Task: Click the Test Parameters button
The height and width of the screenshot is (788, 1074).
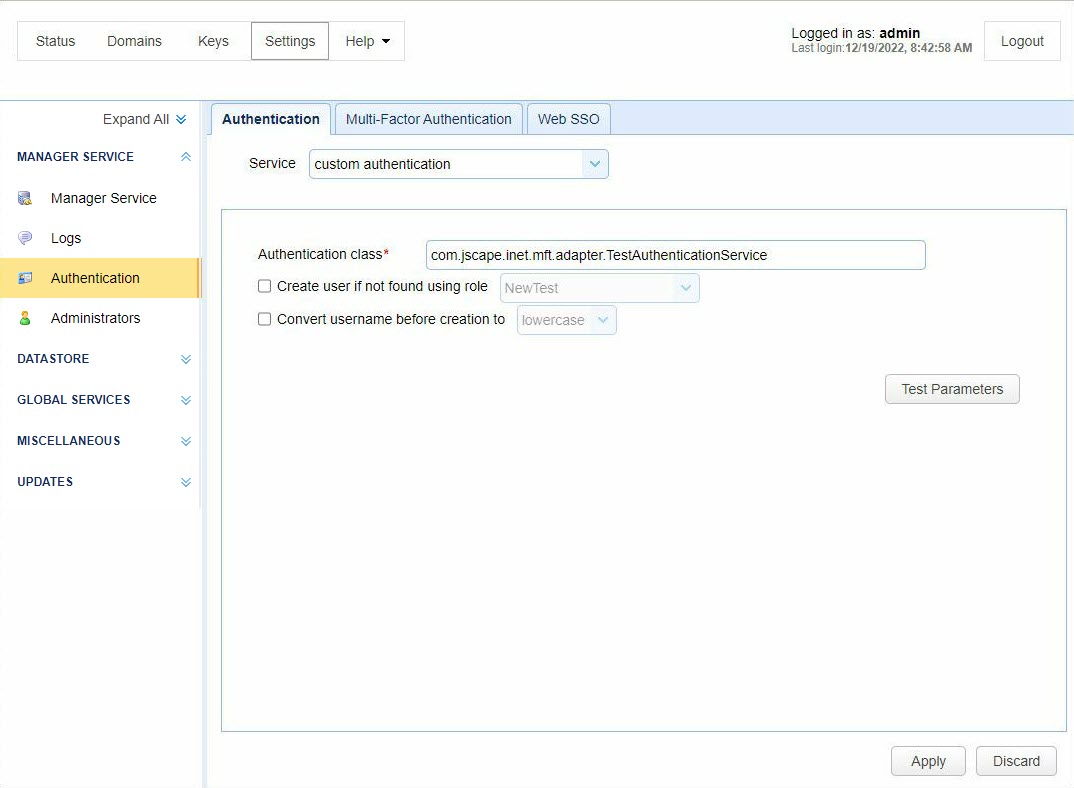Action: point(952,389)
